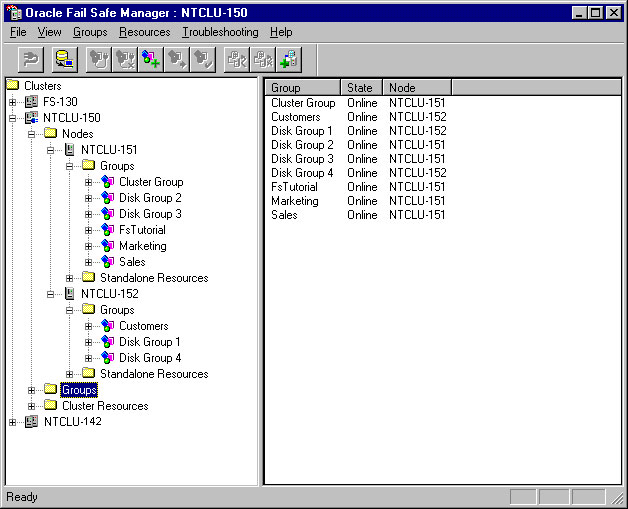The image size is (628, 509).
Task: Expand the highlighted Groups folder
Action: (32, 390)
